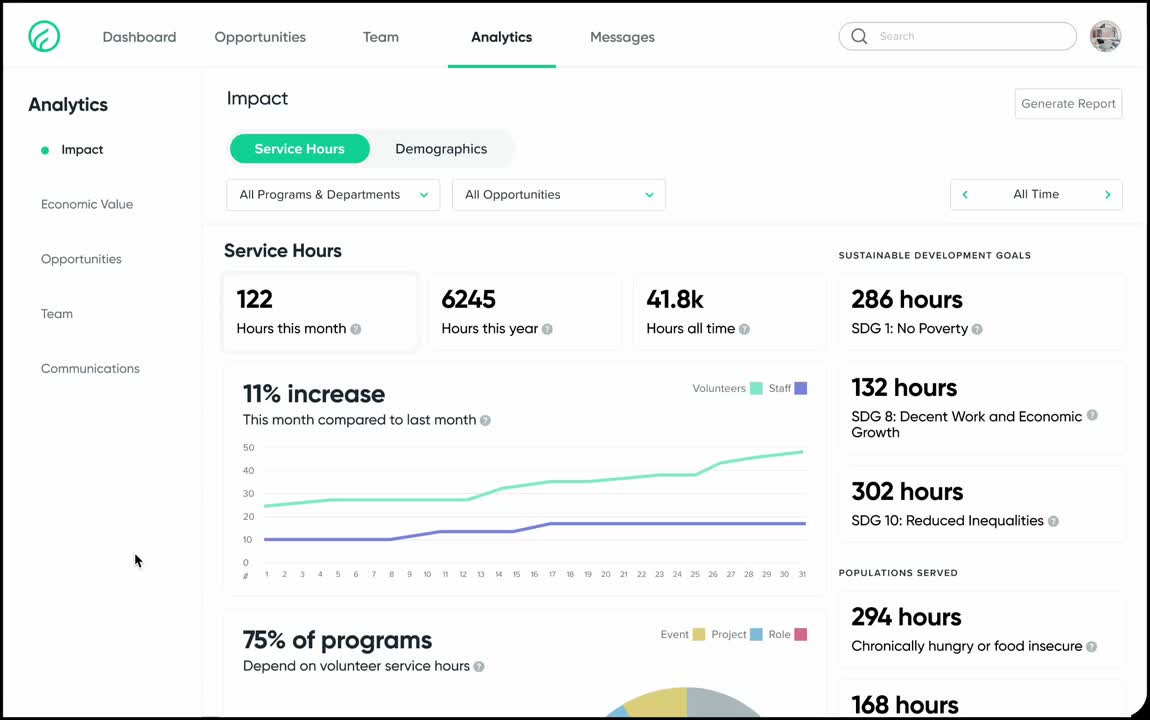
Task: Click the 286 hours SDG 1 card
Action: pyautogui.click(x=982, y=312)
